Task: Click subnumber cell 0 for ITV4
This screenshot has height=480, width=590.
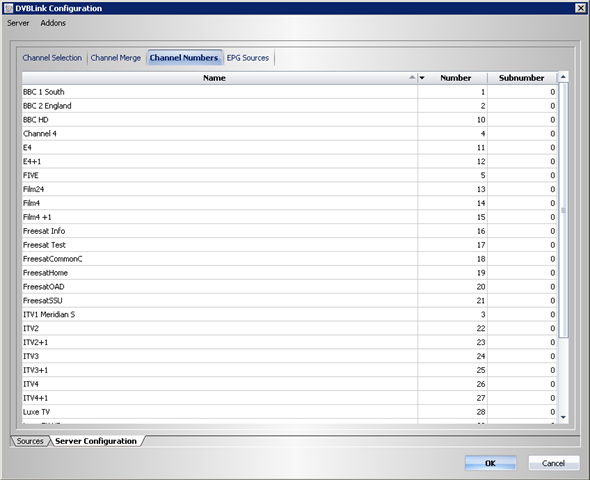Action: click(522, 384)
